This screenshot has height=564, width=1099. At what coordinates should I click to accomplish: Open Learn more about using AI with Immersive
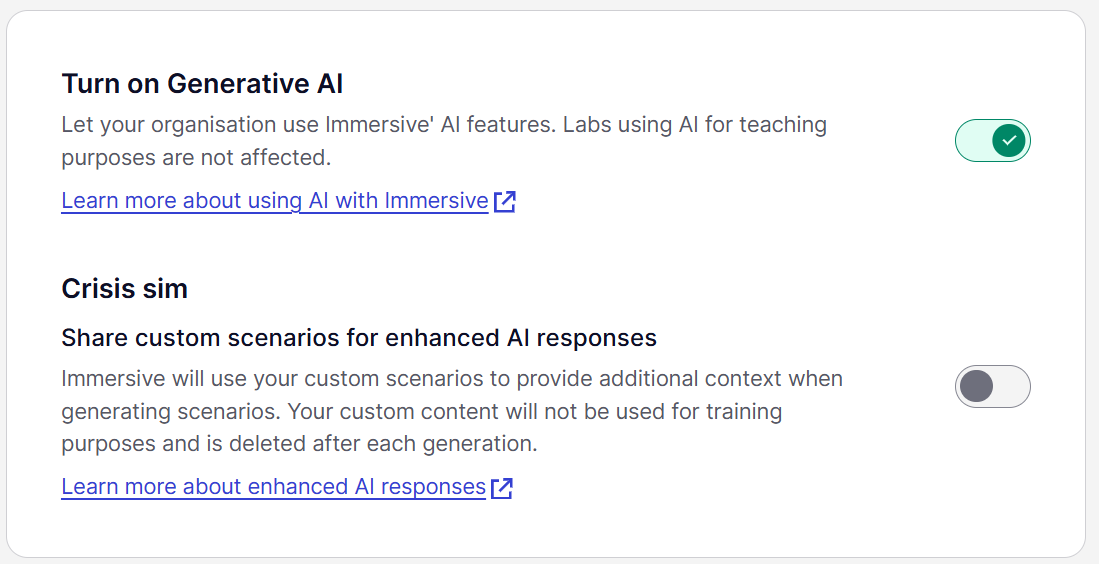click(x=275, y=201)
